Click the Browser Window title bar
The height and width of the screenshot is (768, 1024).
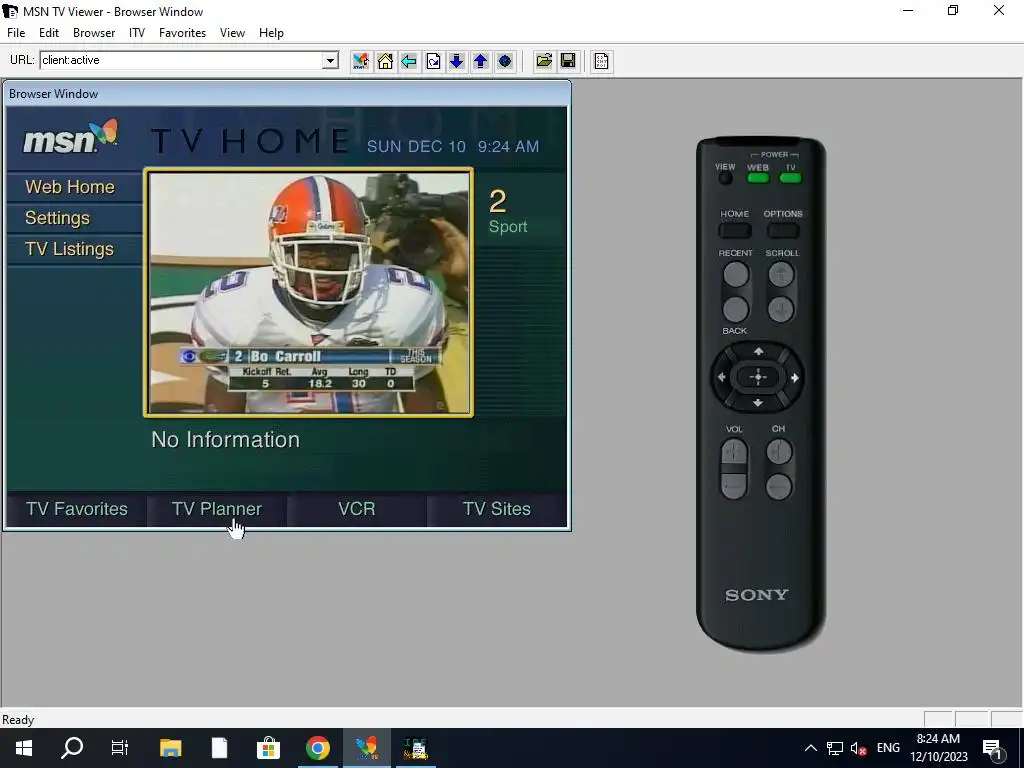(x=287, y=93)
